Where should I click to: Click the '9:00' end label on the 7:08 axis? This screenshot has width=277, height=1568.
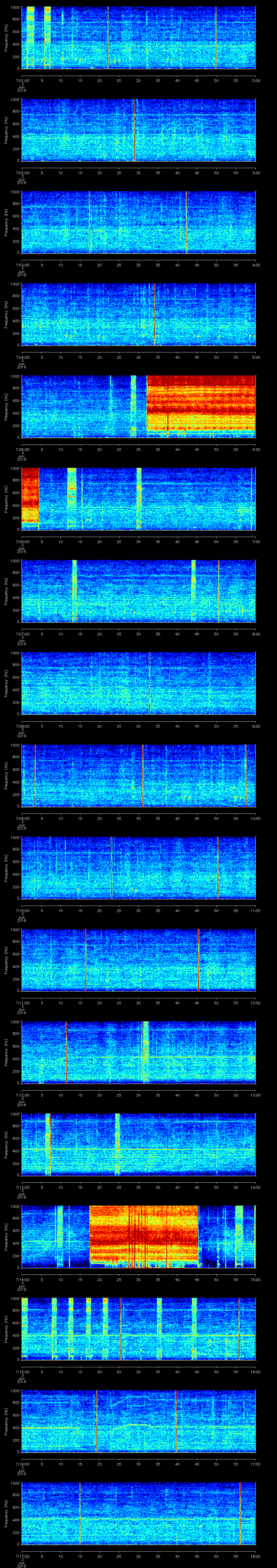point(256,726)
